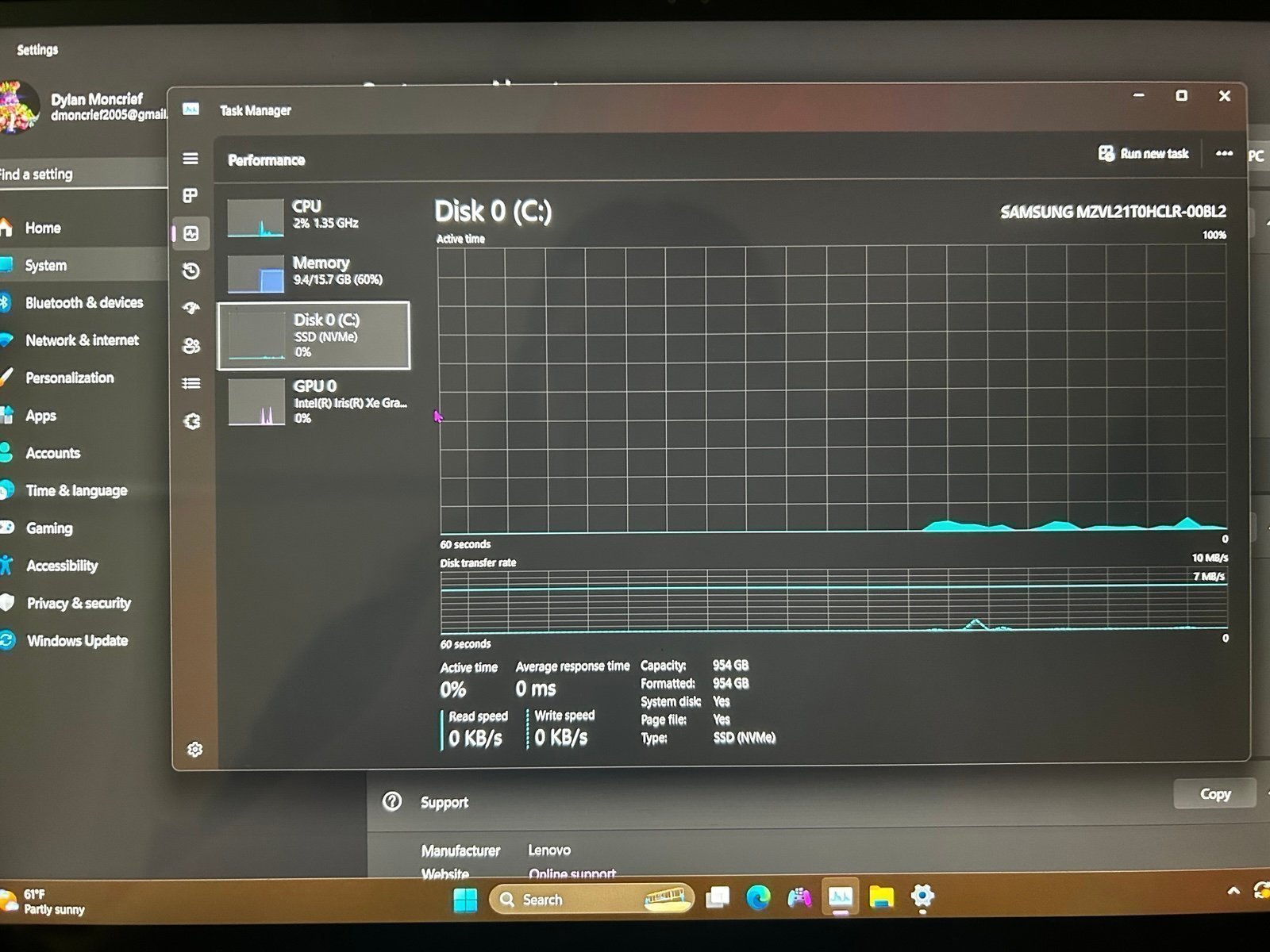Click Online support link in Settings

point(572,873)
